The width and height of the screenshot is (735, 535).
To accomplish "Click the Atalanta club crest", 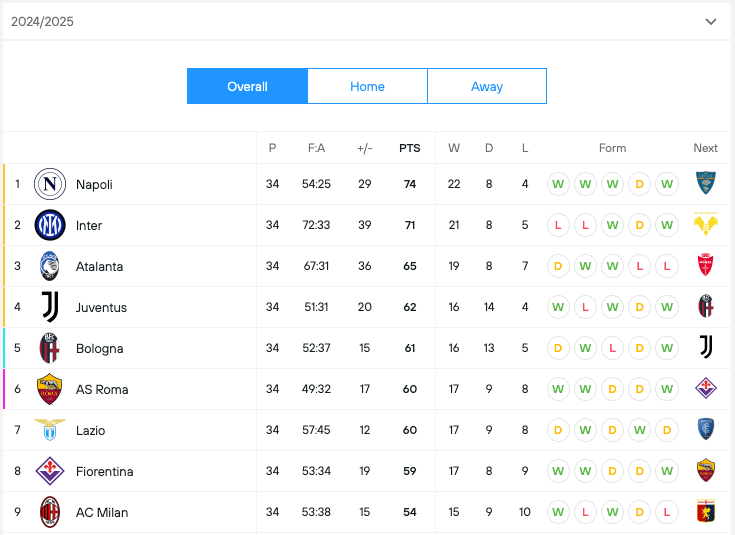I will click(50, 266).
